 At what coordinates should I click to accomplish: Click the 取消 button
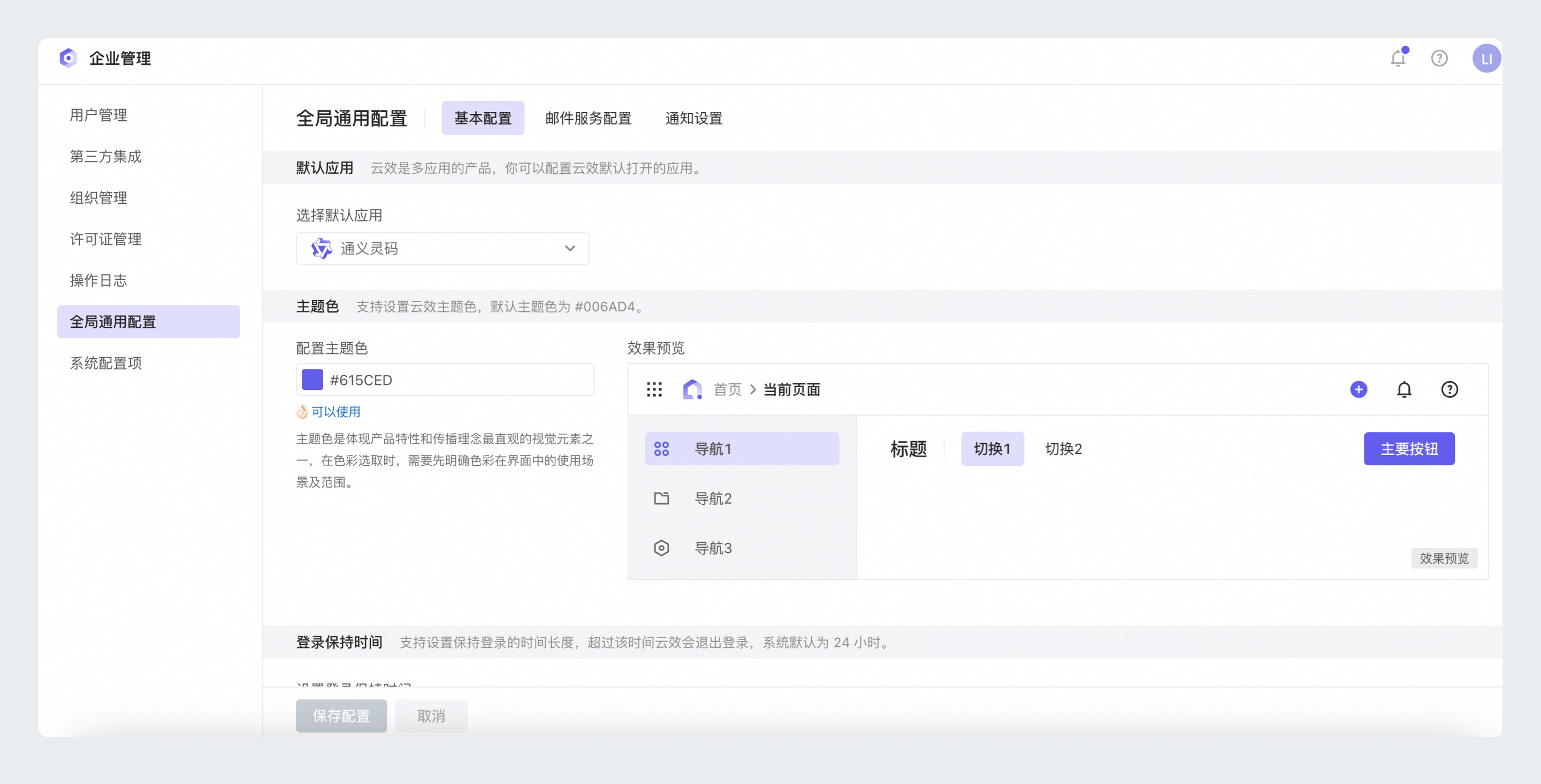(x=431, y=716)
